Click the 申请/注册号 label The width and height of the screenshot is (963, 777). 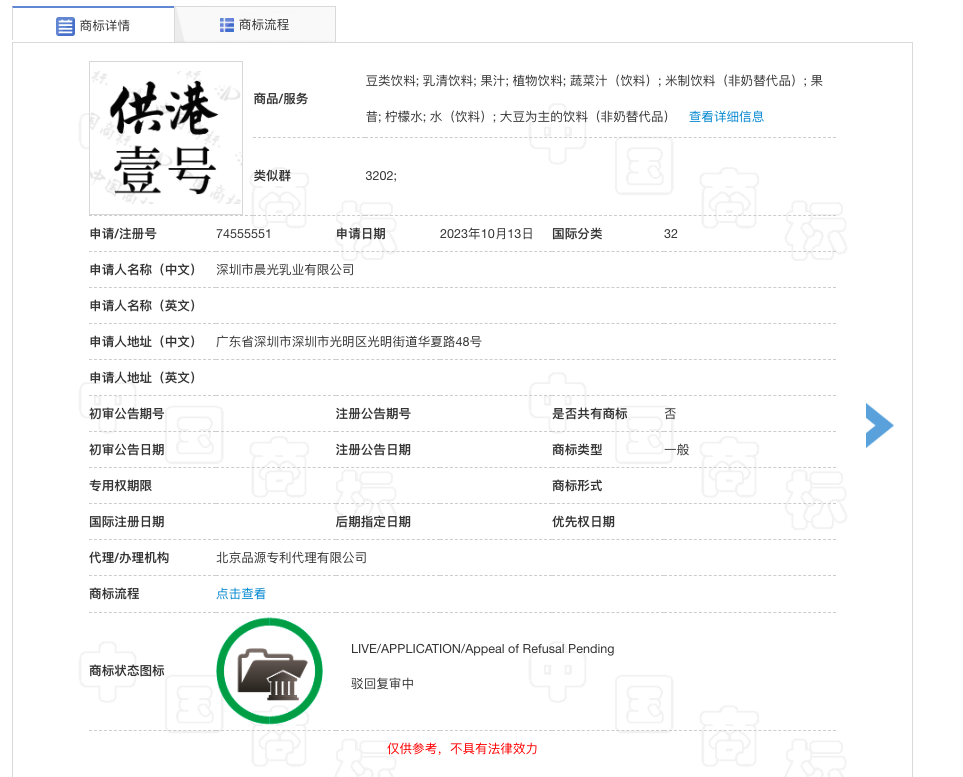click(x=123, y=234)
